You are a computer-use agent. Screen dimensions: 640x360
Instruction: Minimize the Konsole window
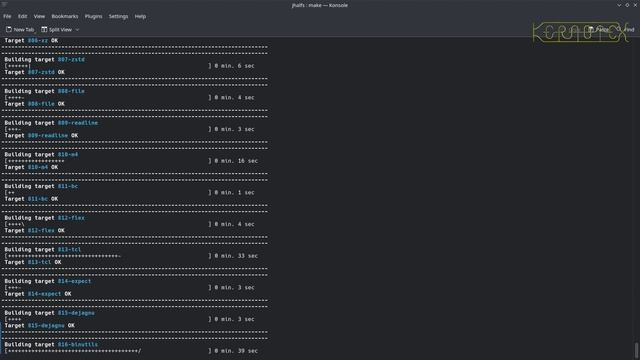coord(619,5)
